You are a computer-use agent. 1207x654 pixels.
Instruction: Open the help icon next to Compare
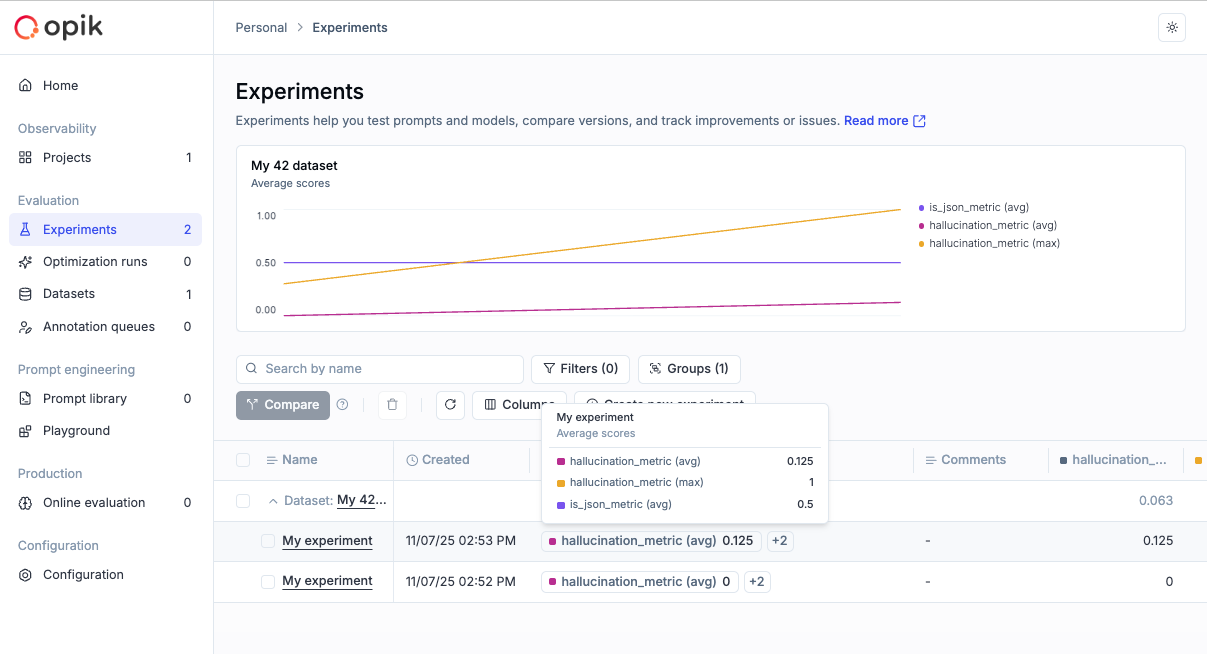coord(341,405)
